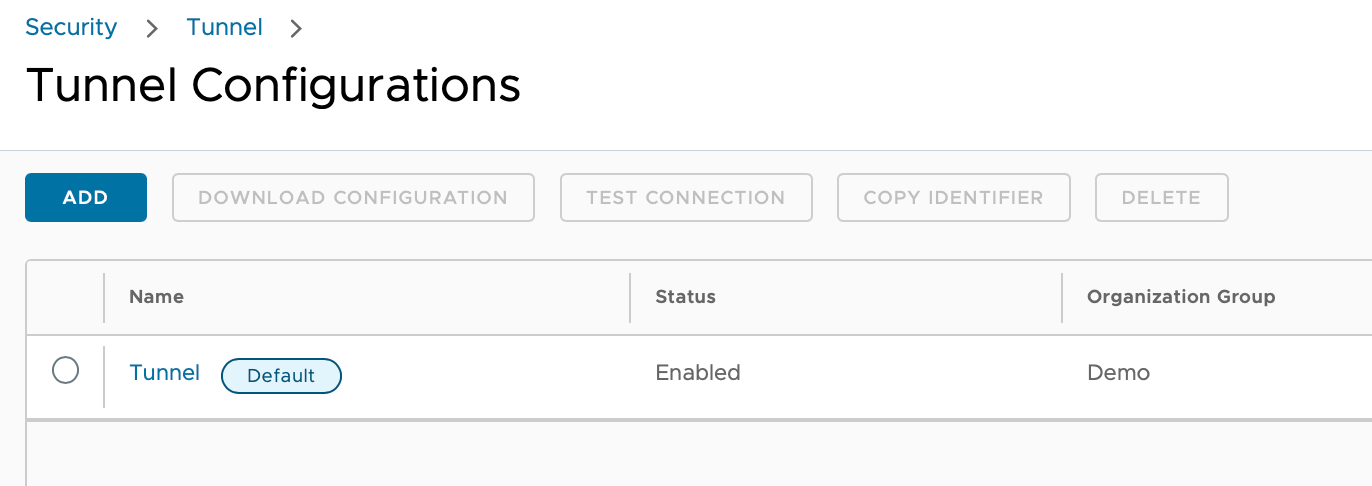Sort by the Name column header
Viewport: 1372px width, 486px height.
(x=157, y=296)
